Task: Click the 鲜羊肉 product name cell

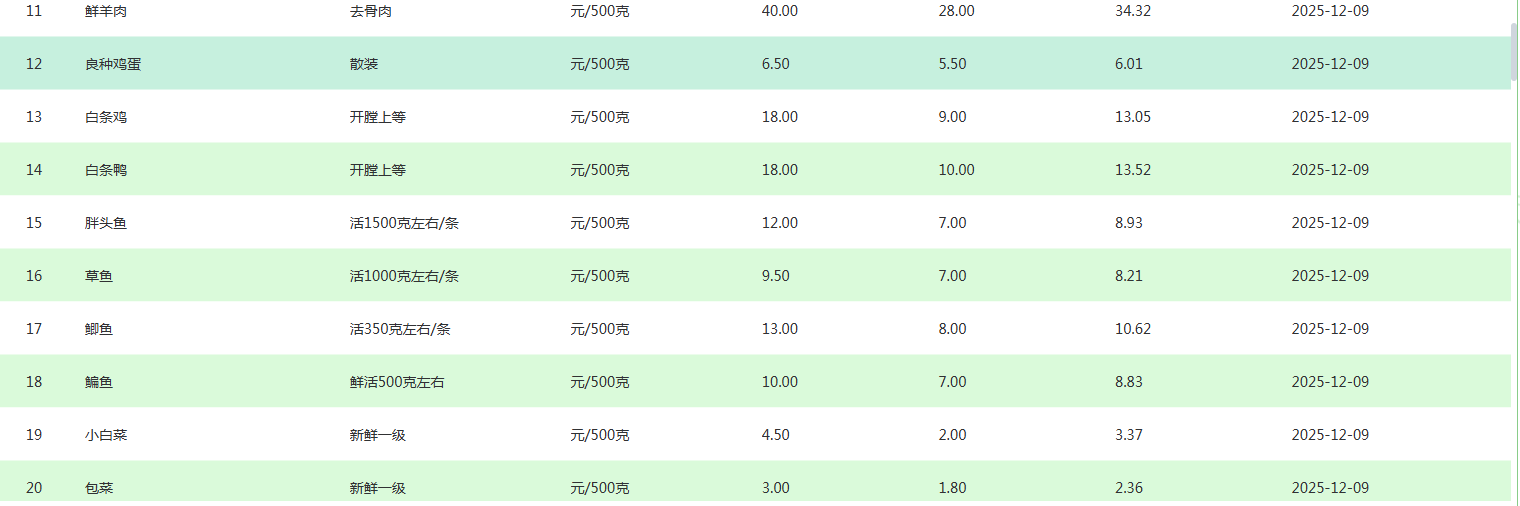Action: (x=105, y=11)
